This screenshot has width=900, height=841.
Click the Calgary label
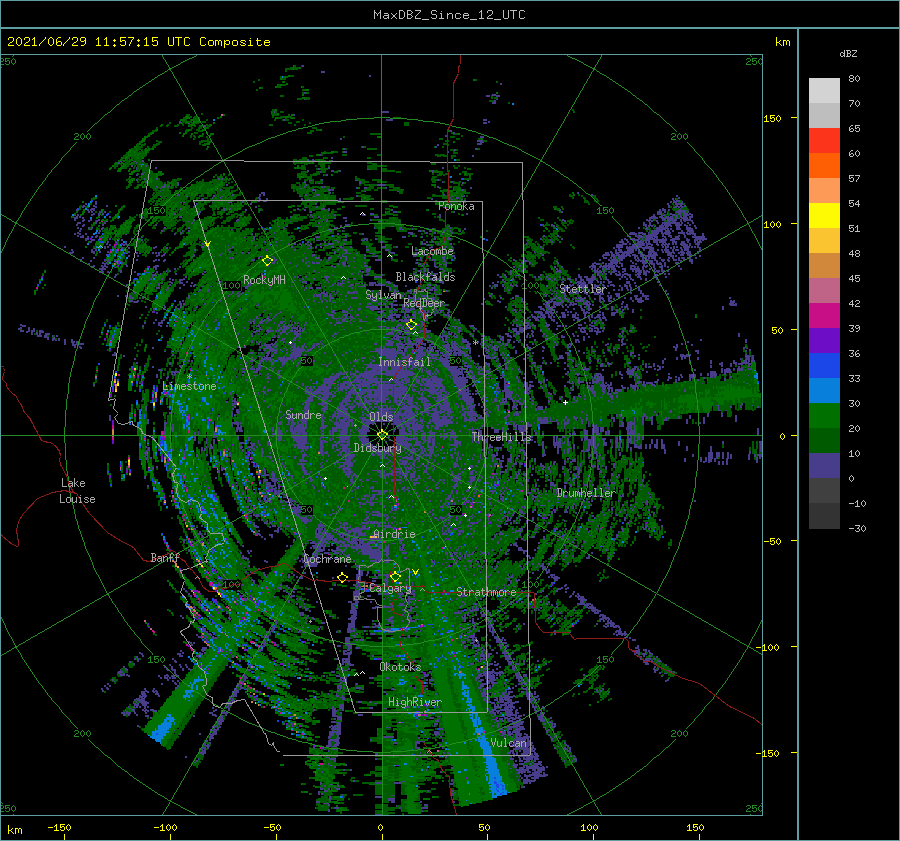click(390, 588)
